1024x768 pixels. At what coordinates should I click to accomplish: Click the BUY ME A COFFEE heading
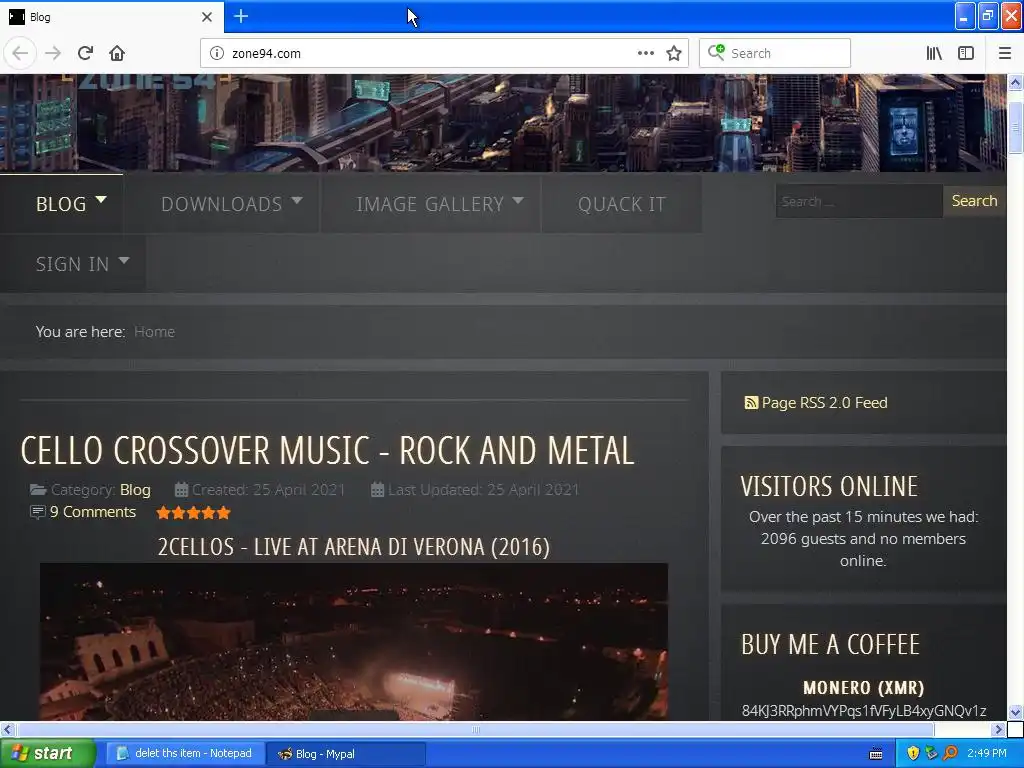[830, 645]
